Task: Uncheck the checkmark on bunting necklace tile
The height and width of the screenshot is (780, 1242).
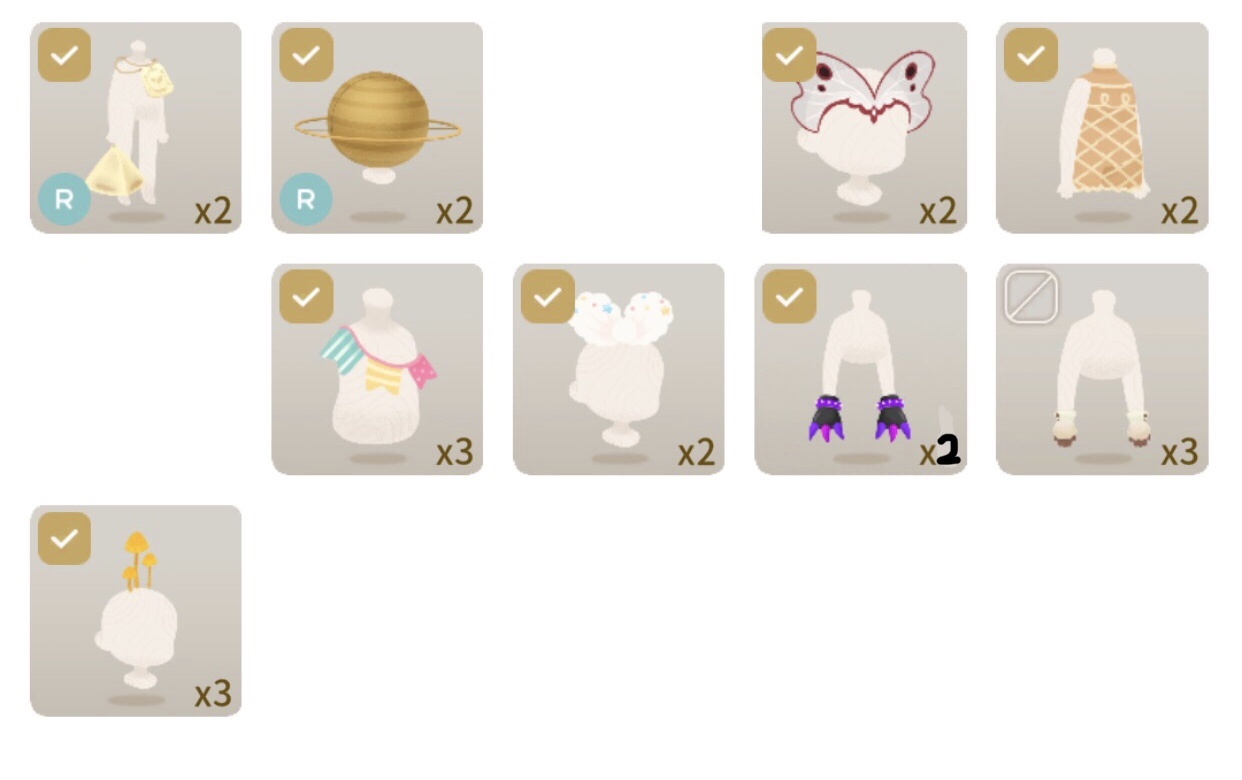Action: click(x=306, y=297)
